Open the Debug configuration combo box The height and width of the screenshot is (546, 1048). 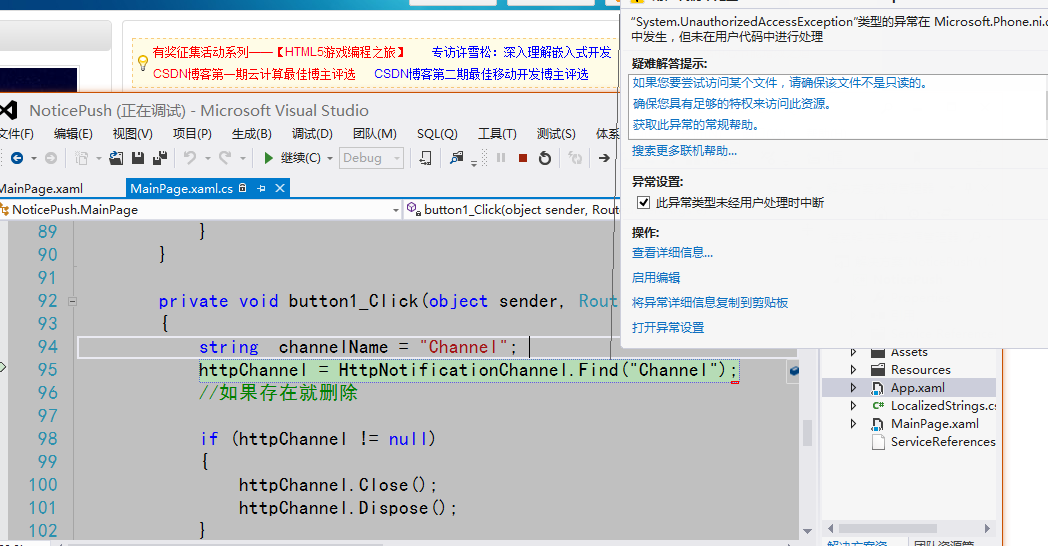pyautogui.click(x=371, y=158)
